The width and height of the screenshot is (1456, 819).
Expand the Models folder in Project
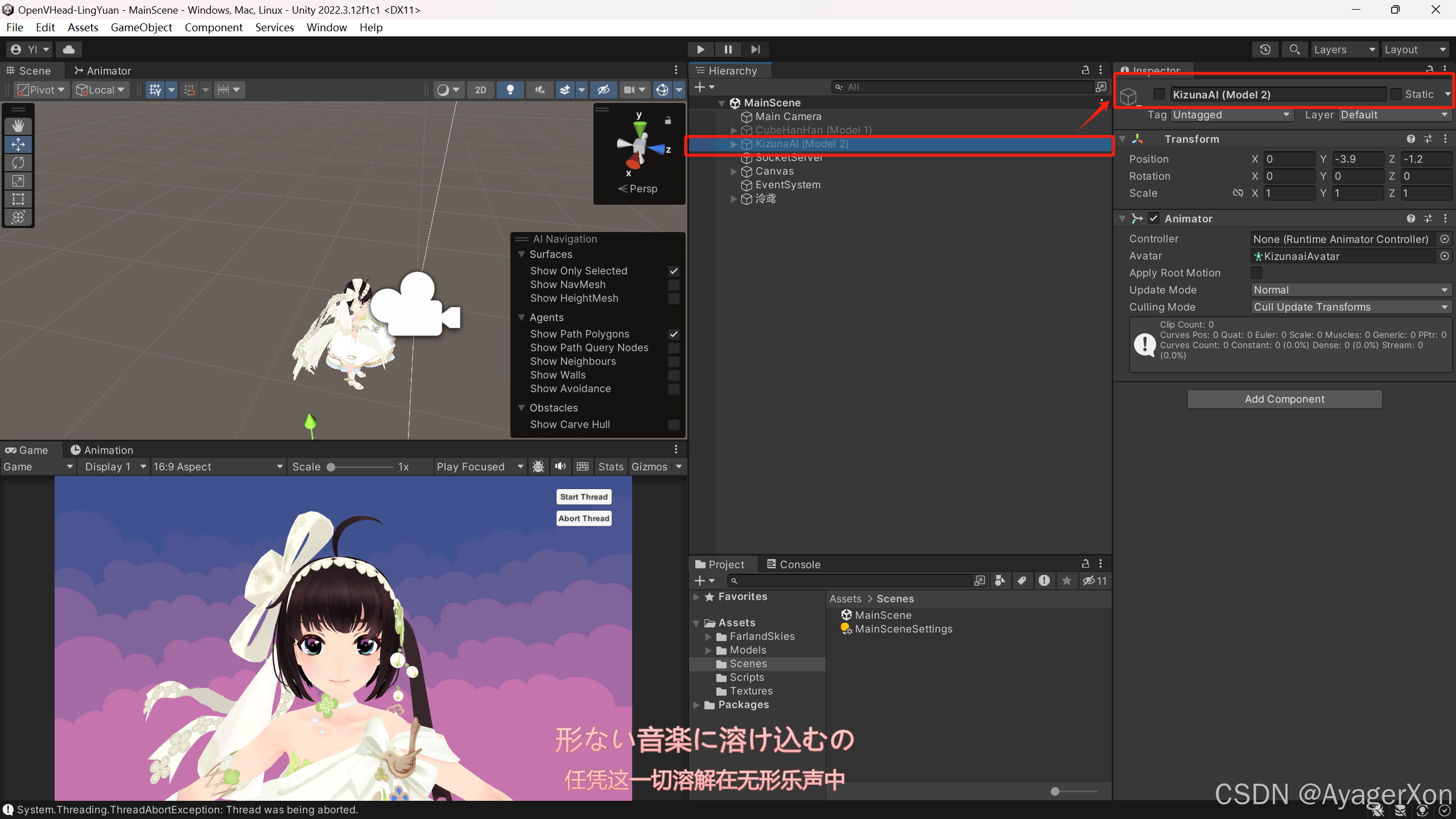[x=708, y=650]
